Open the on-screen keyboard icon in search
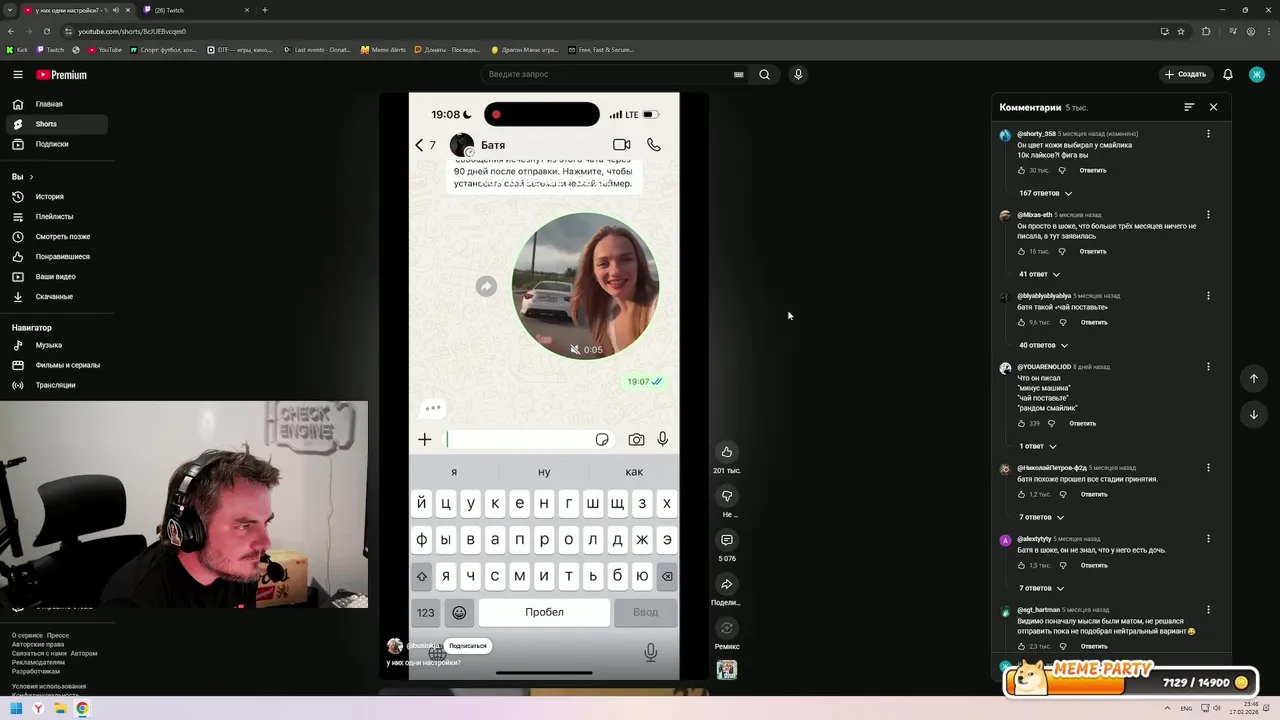This screenshot has width=1280, height=720. pyautogui.click(x=739, y=74)
